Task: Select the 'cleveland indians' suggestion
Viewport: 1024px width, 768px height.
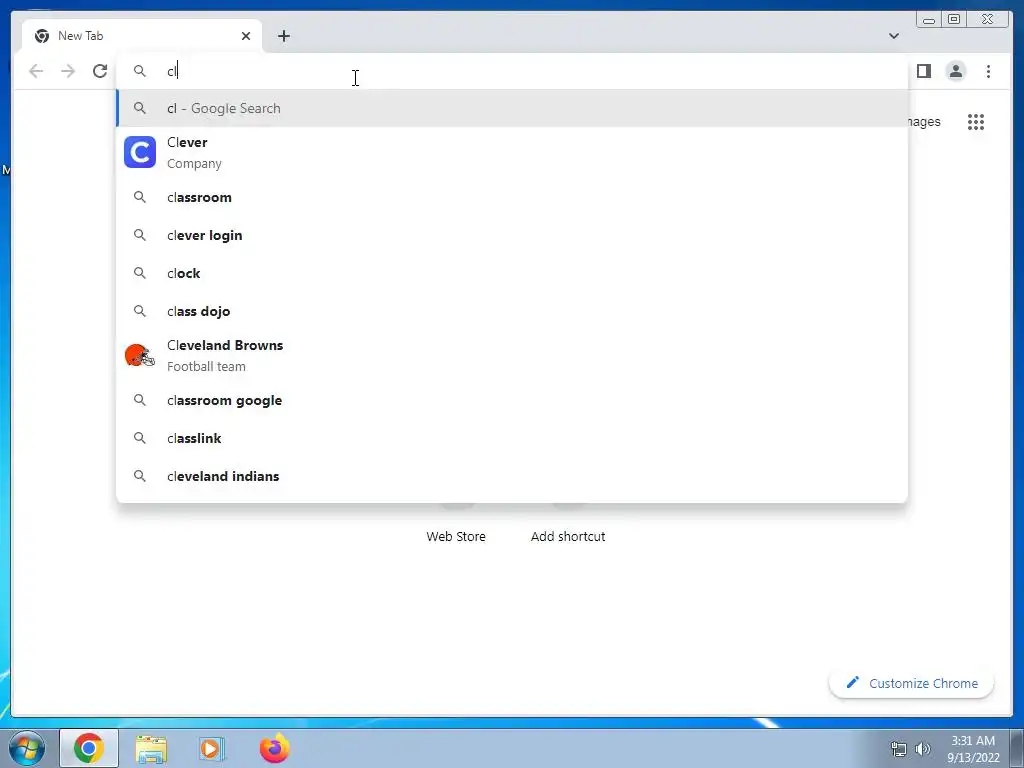Action: coord(512,476)
